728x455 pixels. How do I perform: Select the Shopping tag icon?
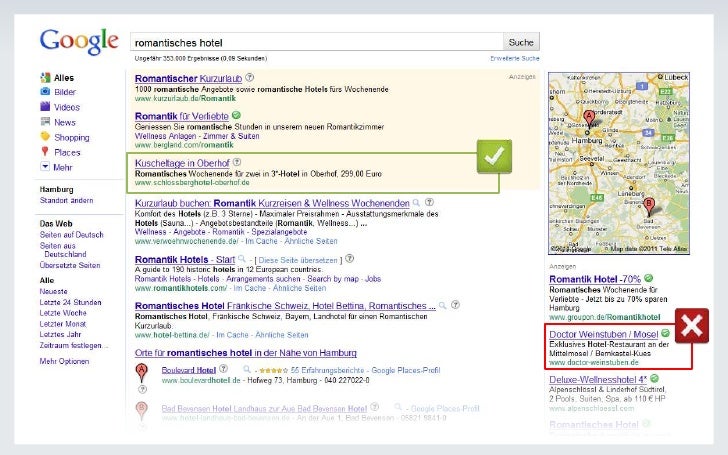(45, 136)
